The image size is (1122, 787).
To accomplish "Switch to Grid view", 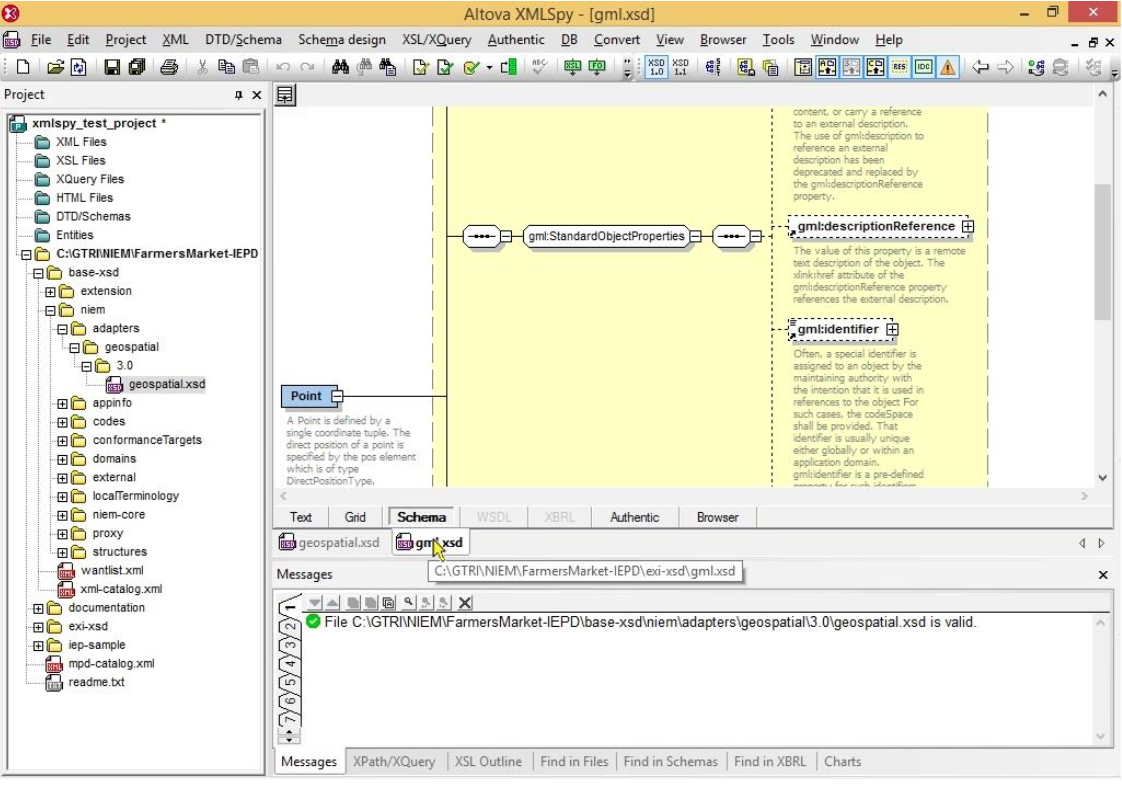I will (x=355, y=517).
